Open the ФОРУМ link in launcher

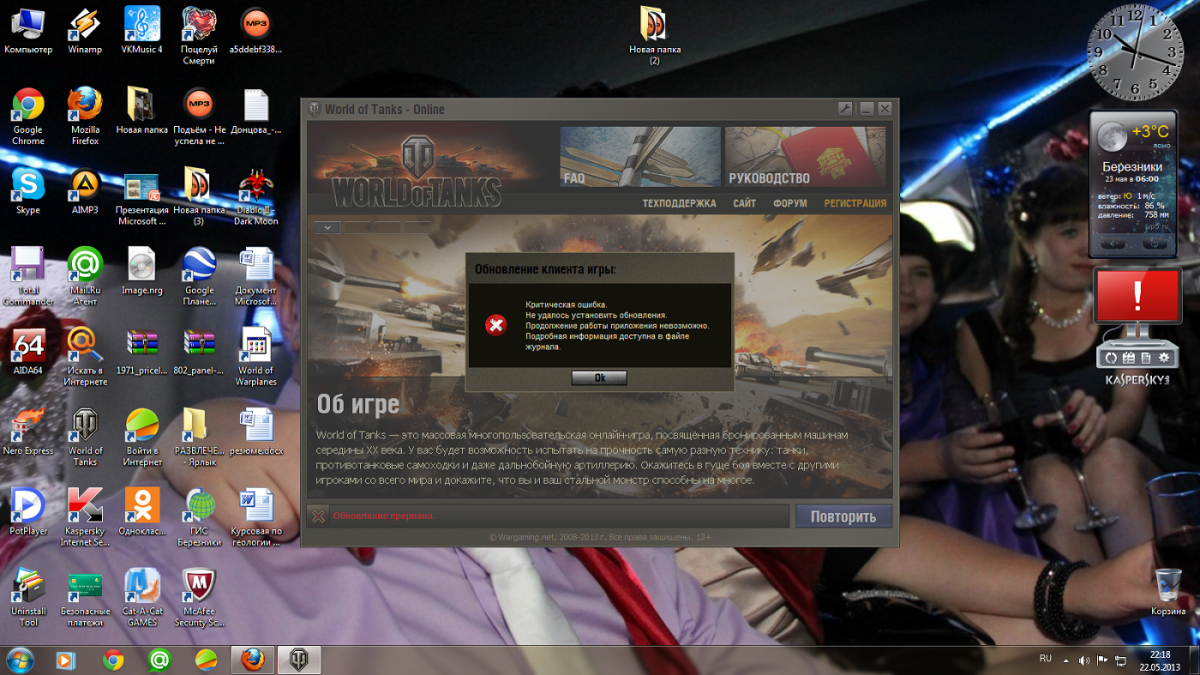[790, 203]
